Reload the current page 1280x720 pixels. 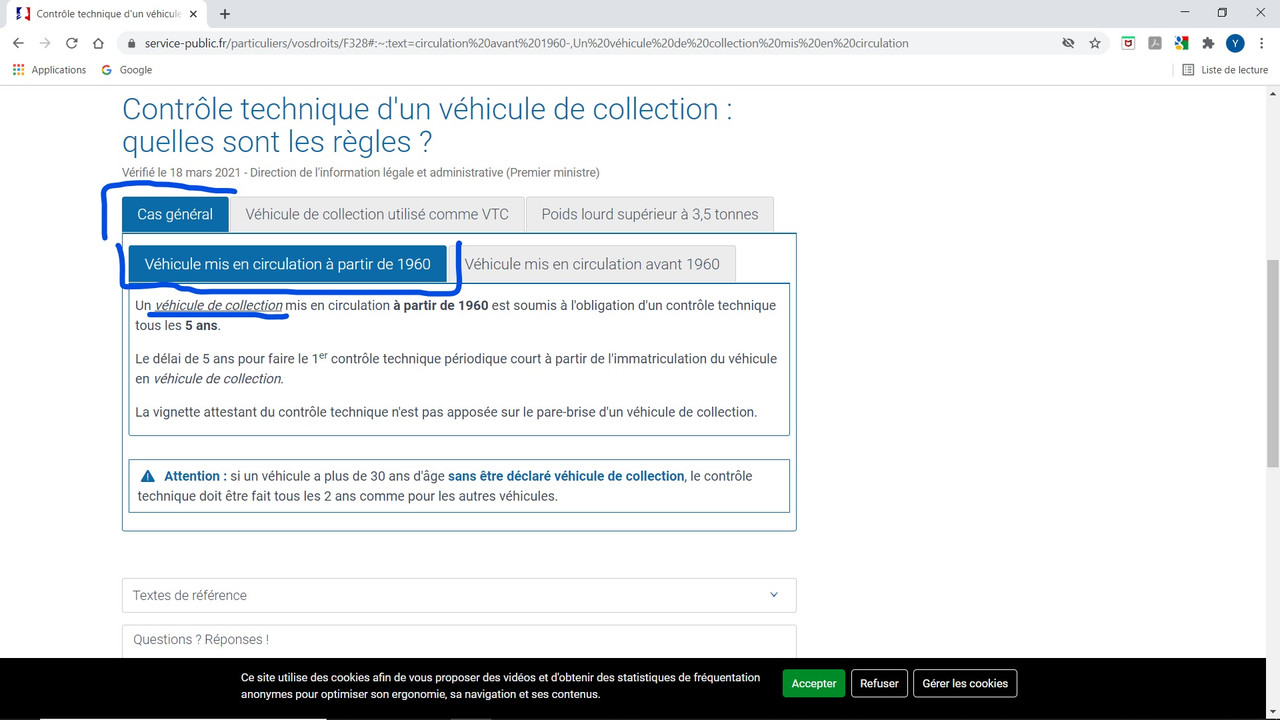click(x=72, y=43)
